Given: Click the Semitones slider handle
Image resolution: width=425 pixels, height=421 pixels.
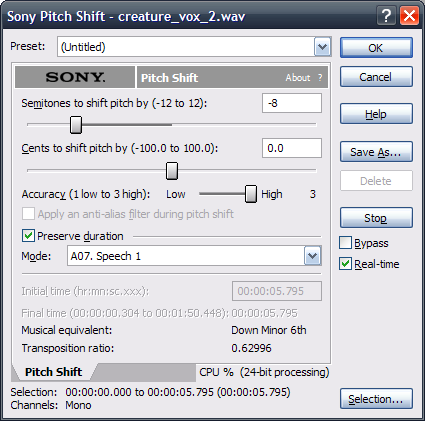Looking at the screenshot, I should 76,125.
